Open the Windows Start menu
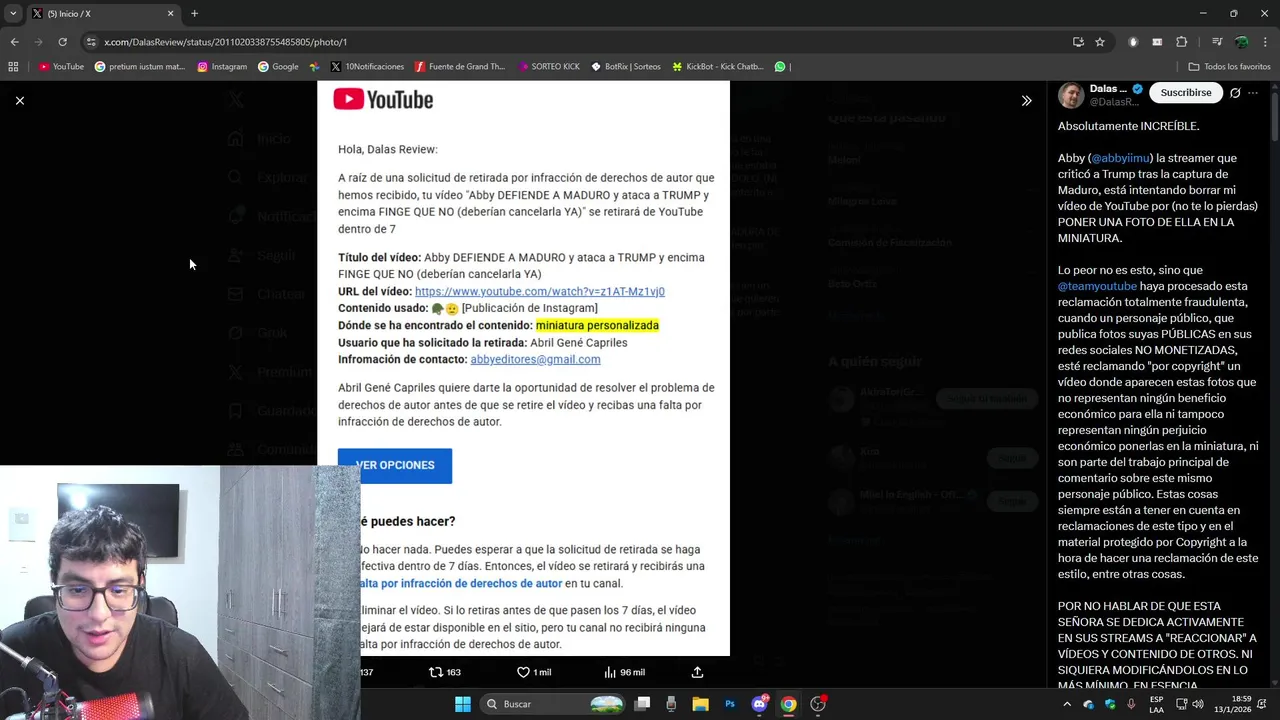1280x720 pixels. pos(463,704)
